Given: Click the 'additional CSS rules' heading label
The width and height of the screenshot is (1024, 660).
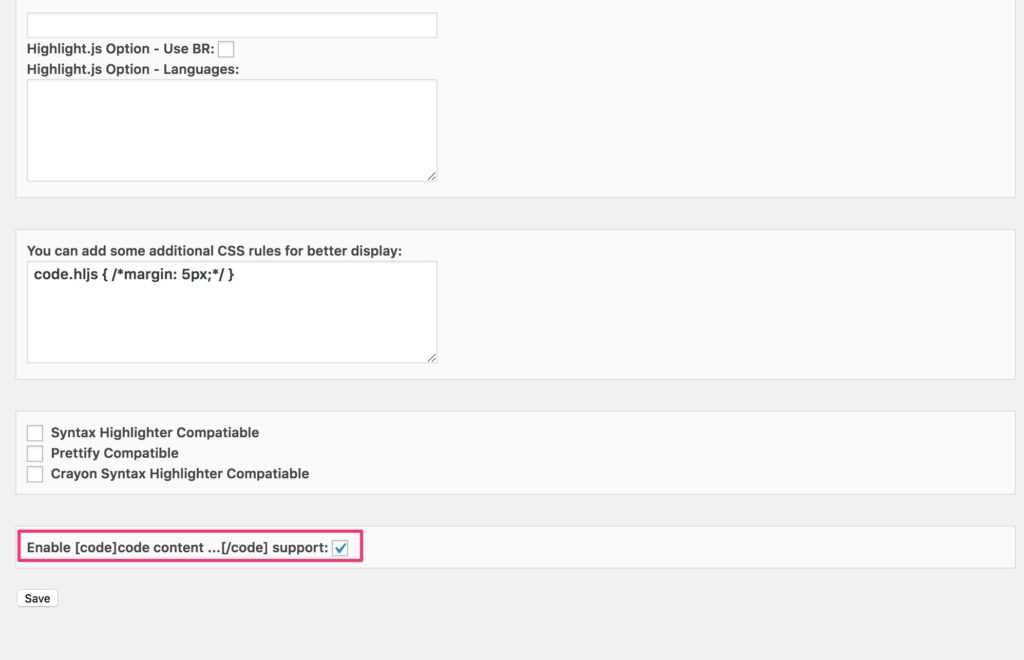Looking at the screenshot, I should pyautogui.click(x=214, y=251).
